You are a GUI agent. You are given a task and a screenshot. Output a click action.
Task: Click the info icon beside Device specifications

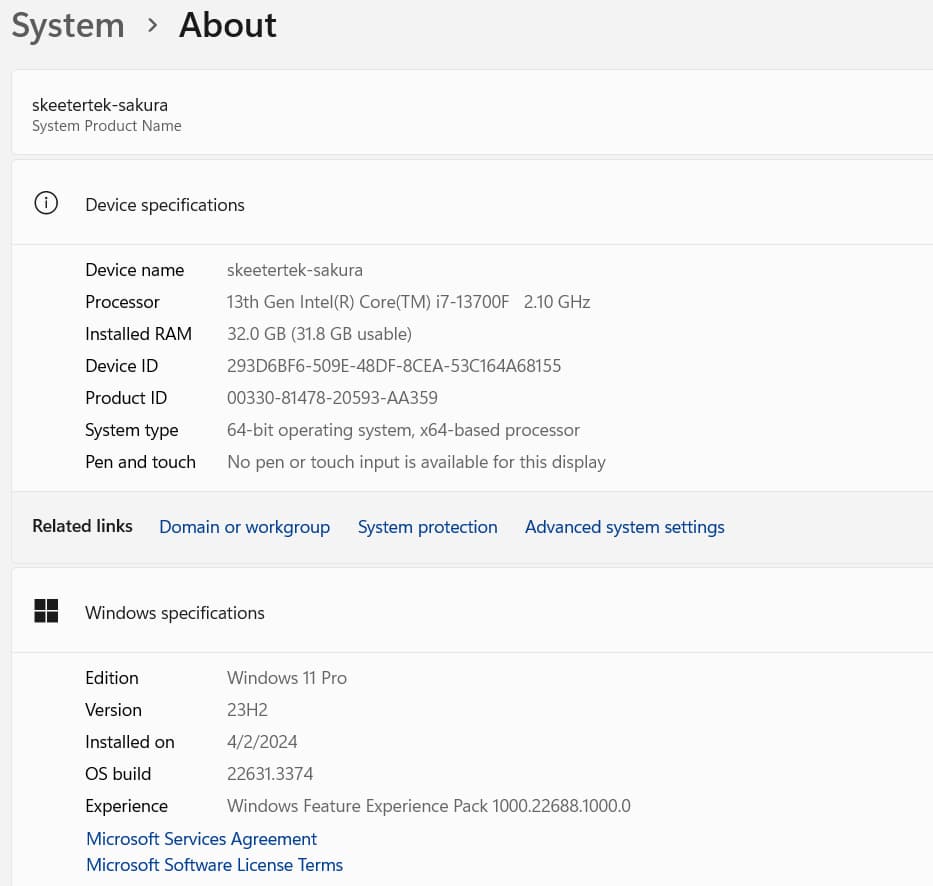click(x=46, y=204)
